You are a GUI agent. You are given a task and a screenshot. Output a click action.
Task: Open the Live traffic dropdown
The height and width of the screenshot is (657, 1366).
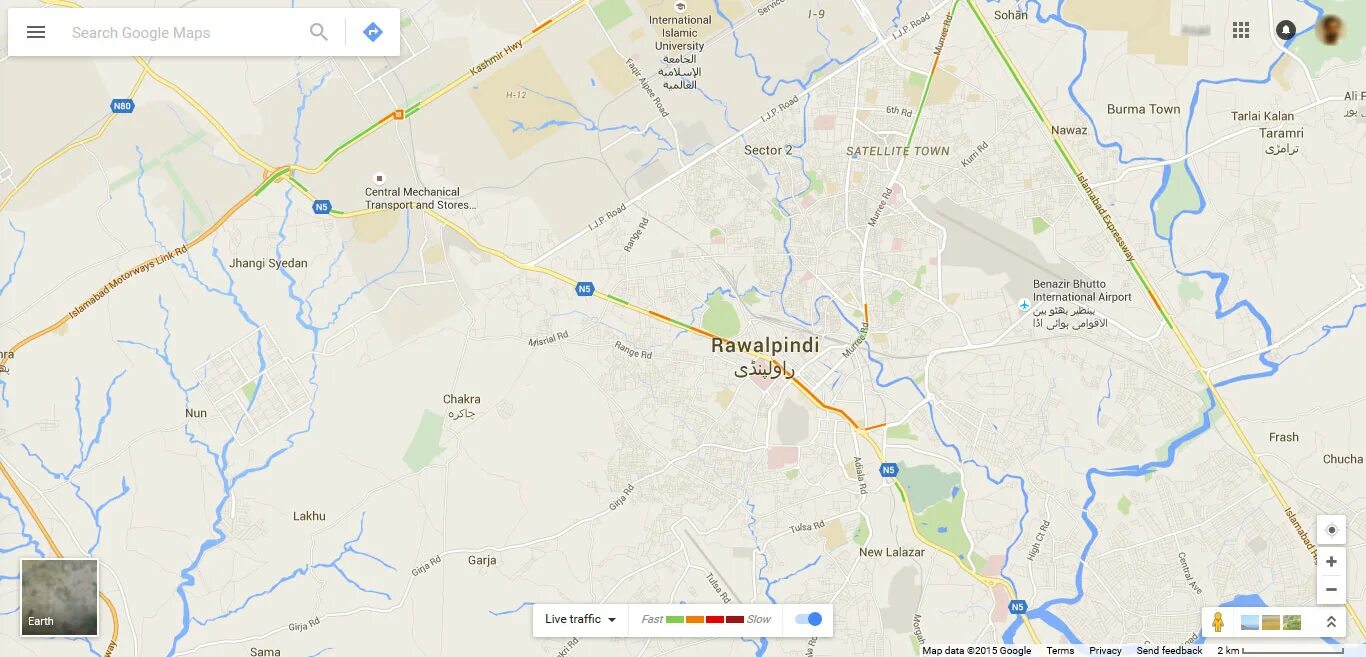pyautogui.click(x=580, y=619)
